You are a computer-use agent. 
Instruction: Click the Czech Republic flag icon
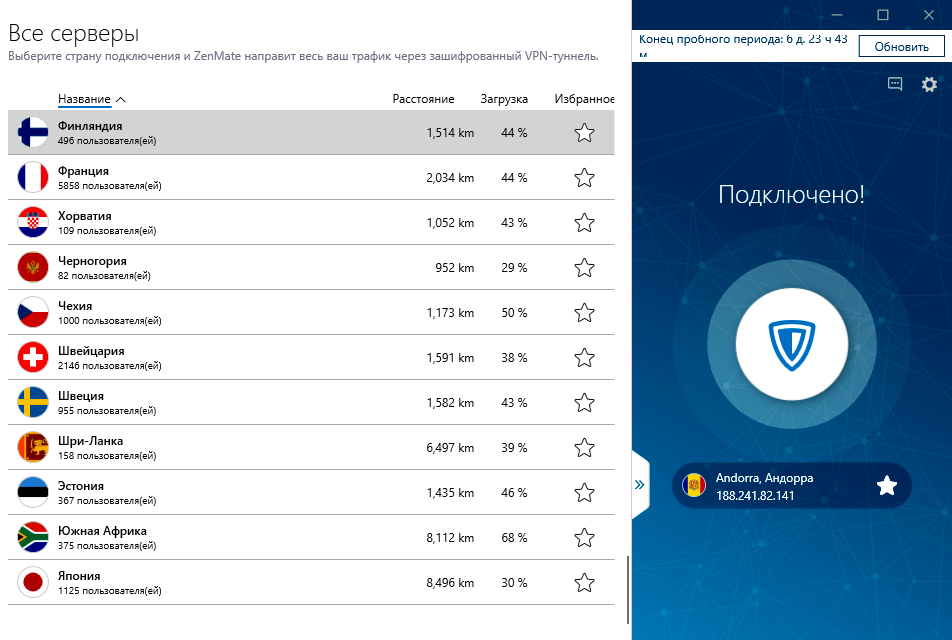tap(33, 312)
